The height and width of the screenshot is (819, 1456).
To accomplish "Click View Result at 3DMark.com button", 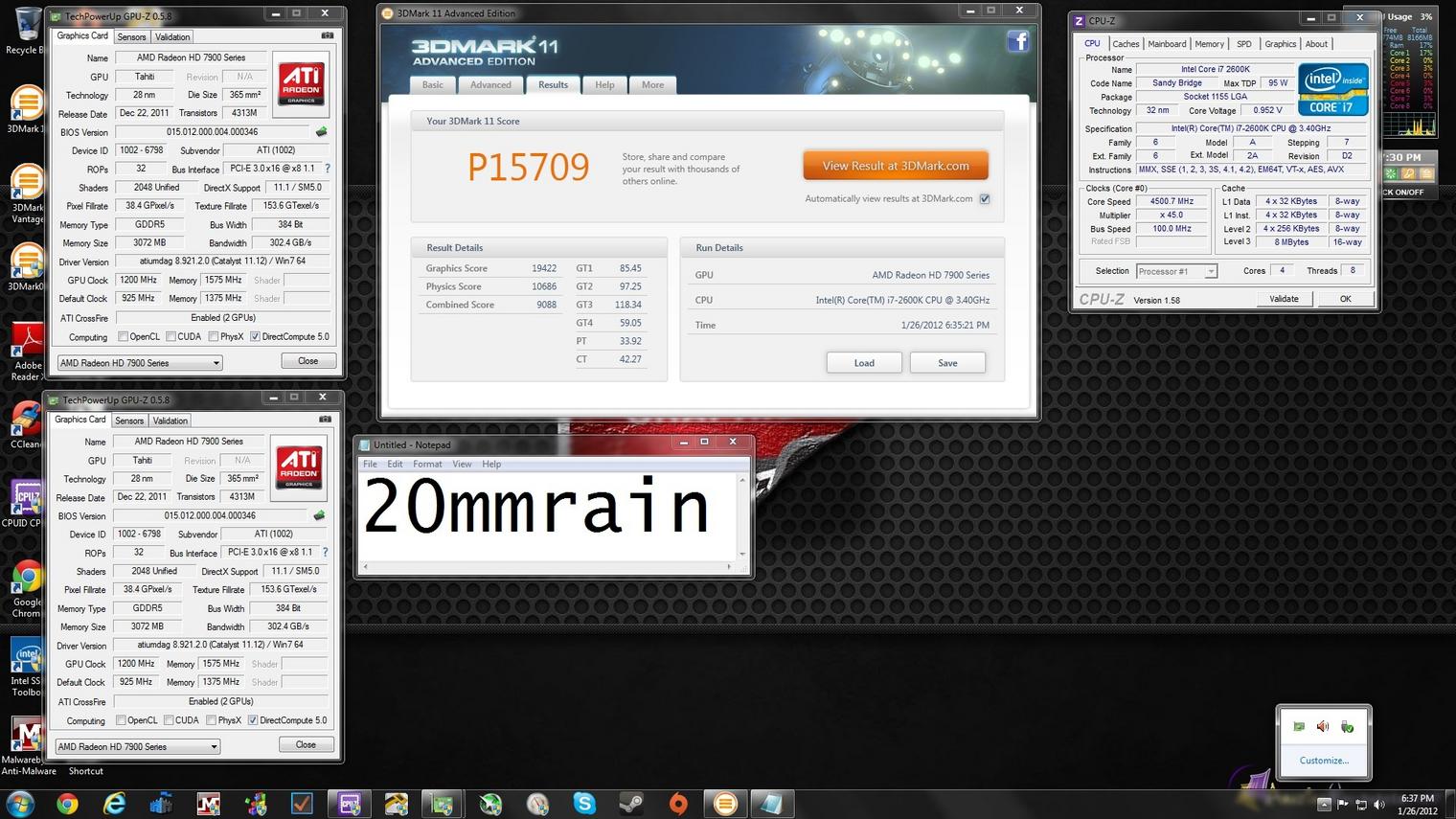I will tap(896, 166).
